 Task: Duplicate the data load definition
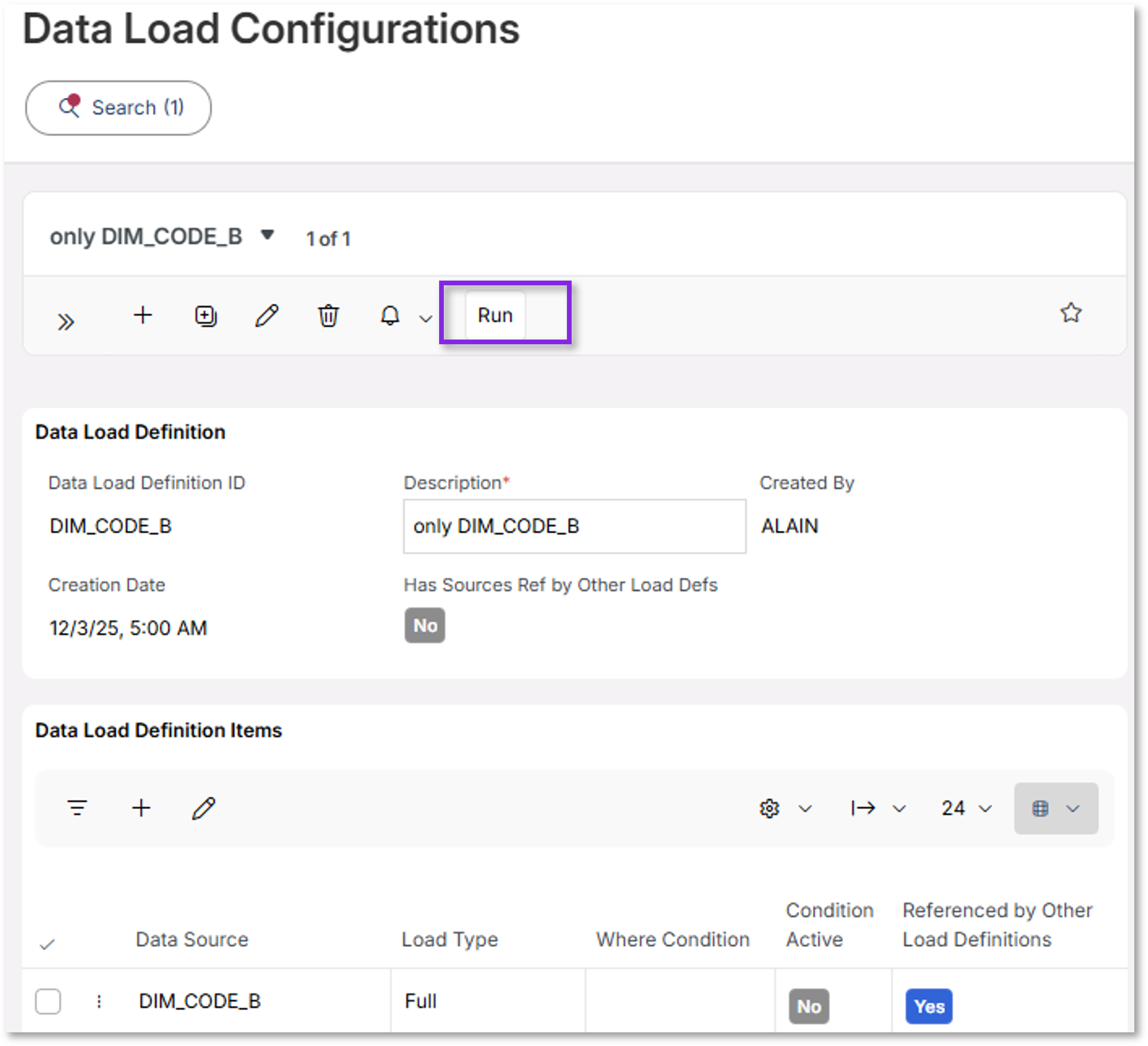click(x=206, y=315)
